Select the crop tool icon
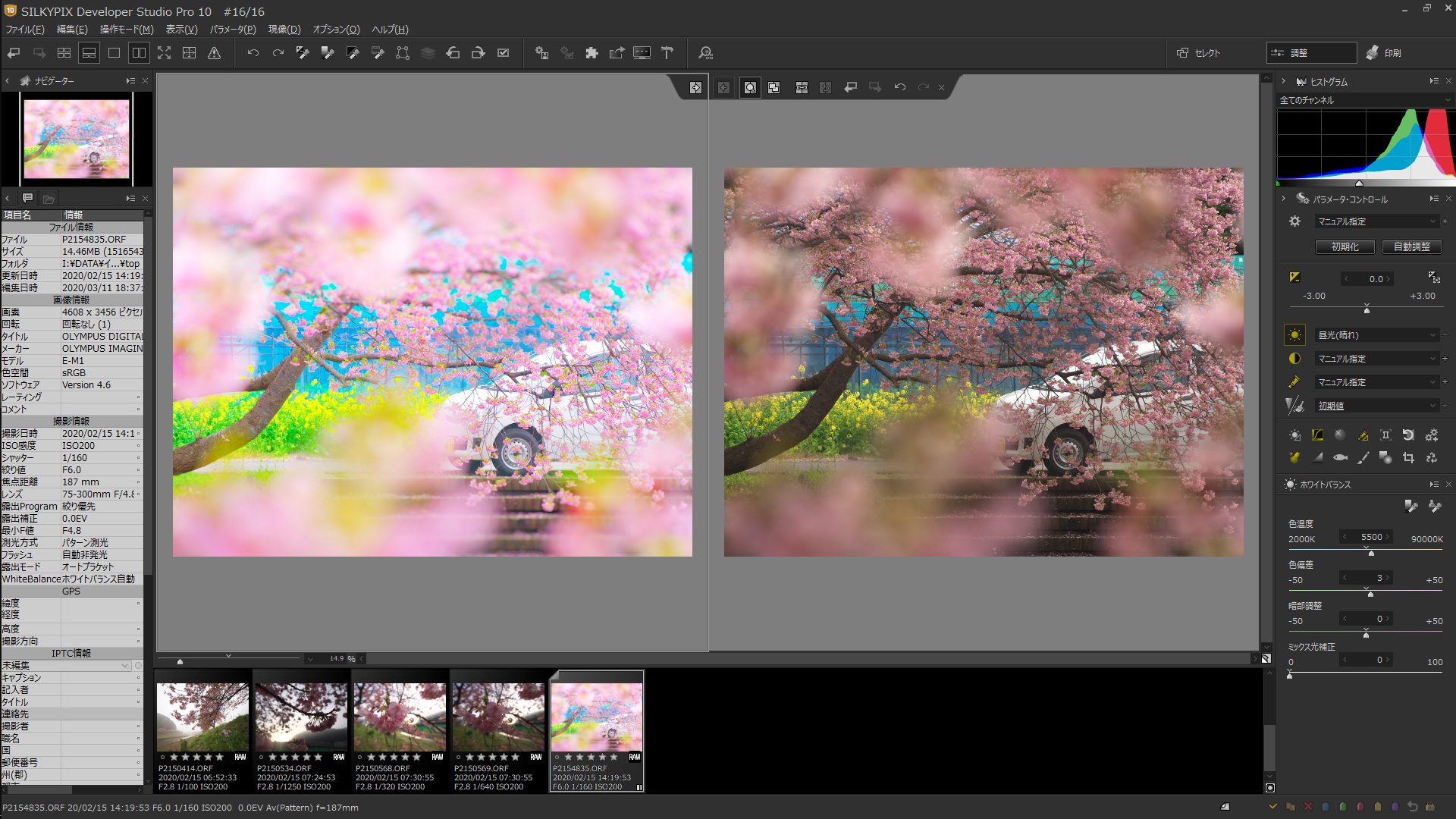This screenshot has height=819, width=1456. tap(1408, 457)
